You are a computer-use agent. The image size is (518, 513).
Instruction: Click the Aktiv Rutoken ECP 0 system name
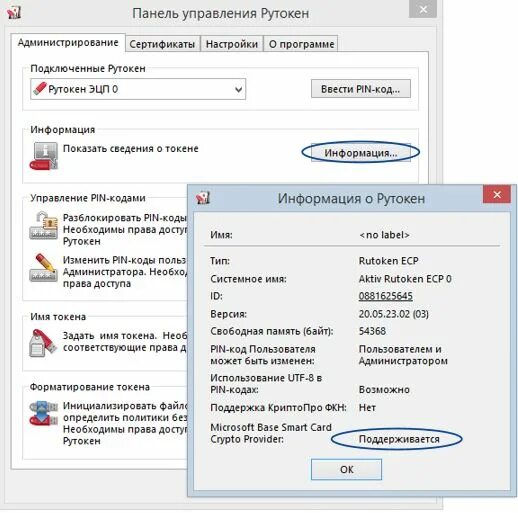click(405, 279)
